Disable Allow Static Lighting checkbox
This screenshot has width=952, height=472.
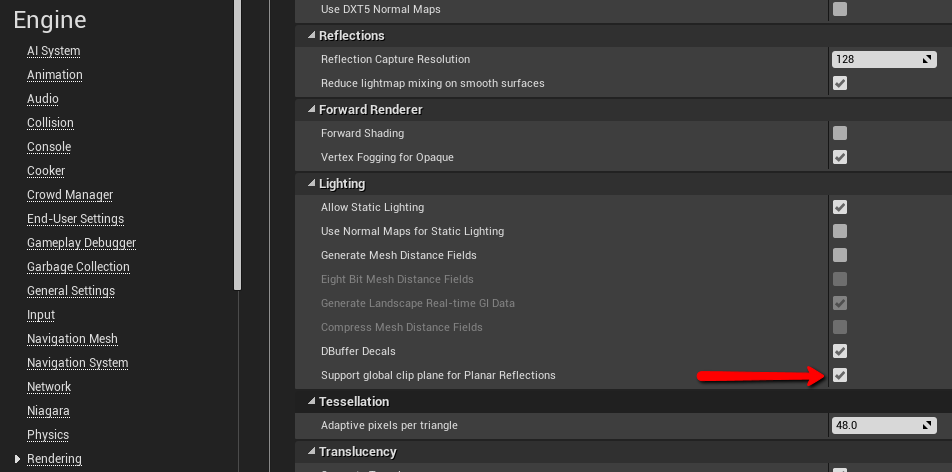840,207
